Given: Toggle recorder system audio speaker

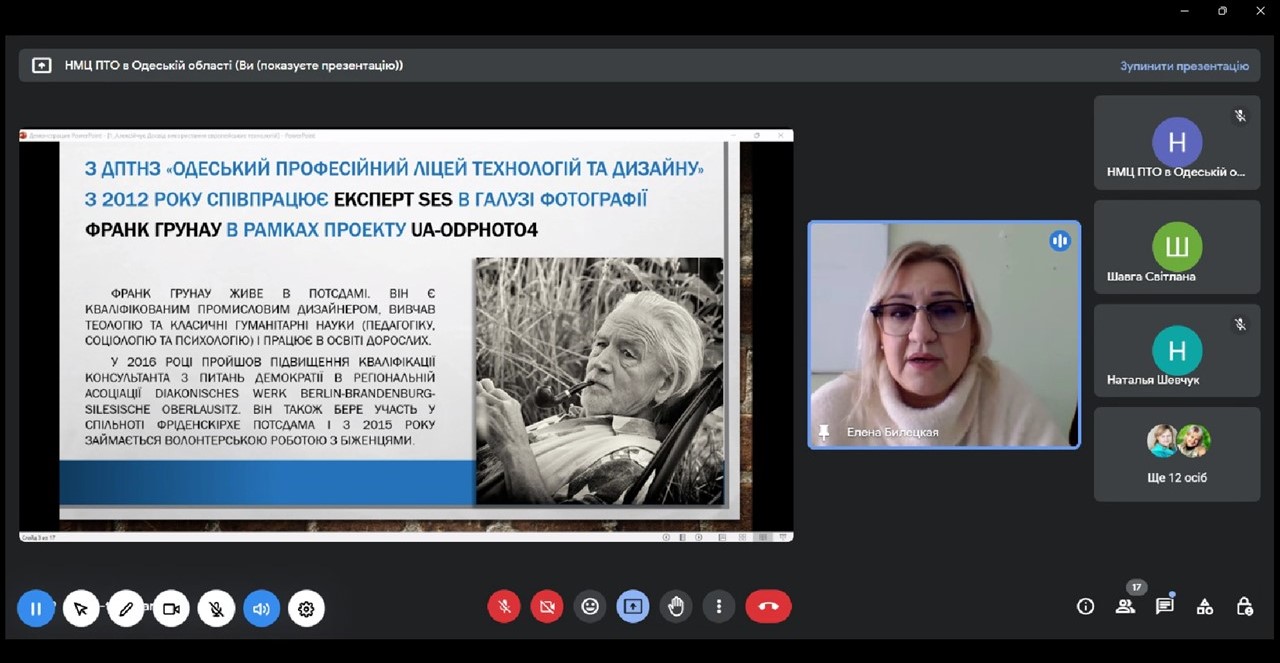Looking at the screenshot, I should point(261,608).
